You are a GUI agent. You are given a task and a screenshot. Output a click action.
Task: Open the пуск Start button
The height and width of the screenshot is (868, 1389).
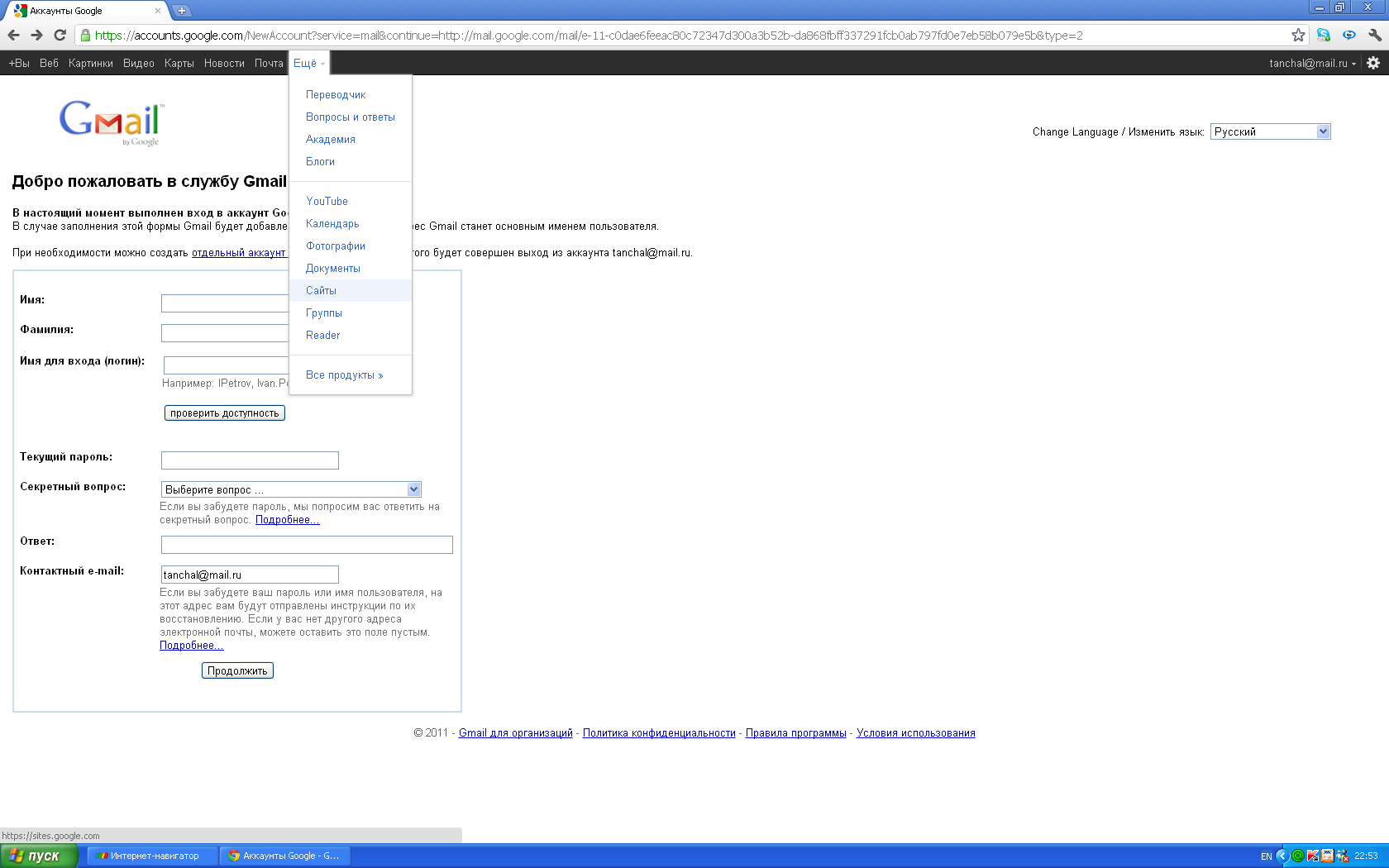point(39,856)
